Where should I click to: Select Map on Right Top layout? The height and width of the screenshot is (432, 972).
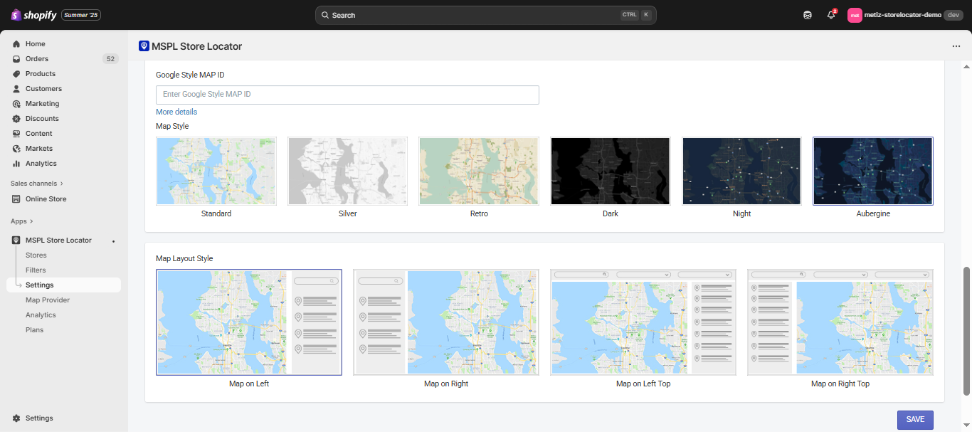tap(840, 322)
